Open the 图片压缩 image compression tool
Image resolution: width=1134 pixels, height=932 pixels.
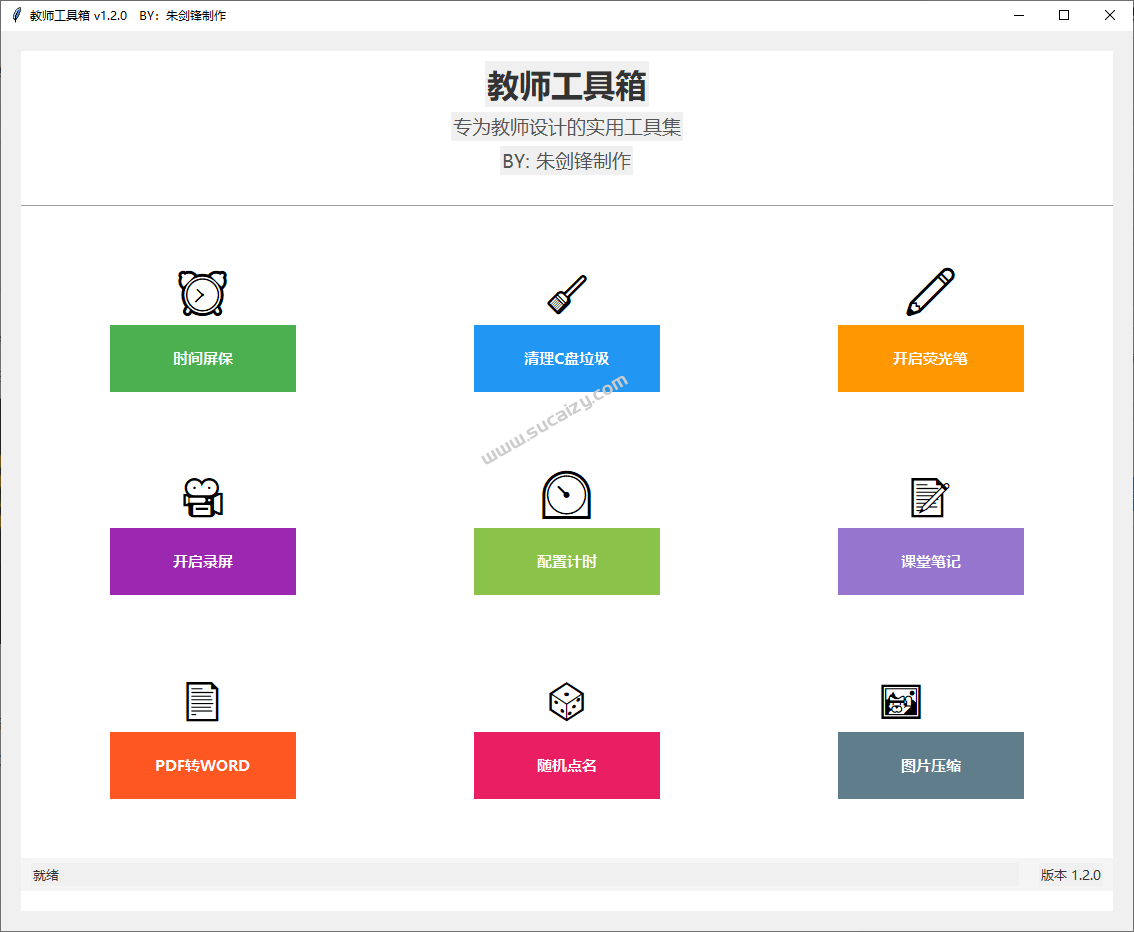pyautogui.click(x=930, y=765)
